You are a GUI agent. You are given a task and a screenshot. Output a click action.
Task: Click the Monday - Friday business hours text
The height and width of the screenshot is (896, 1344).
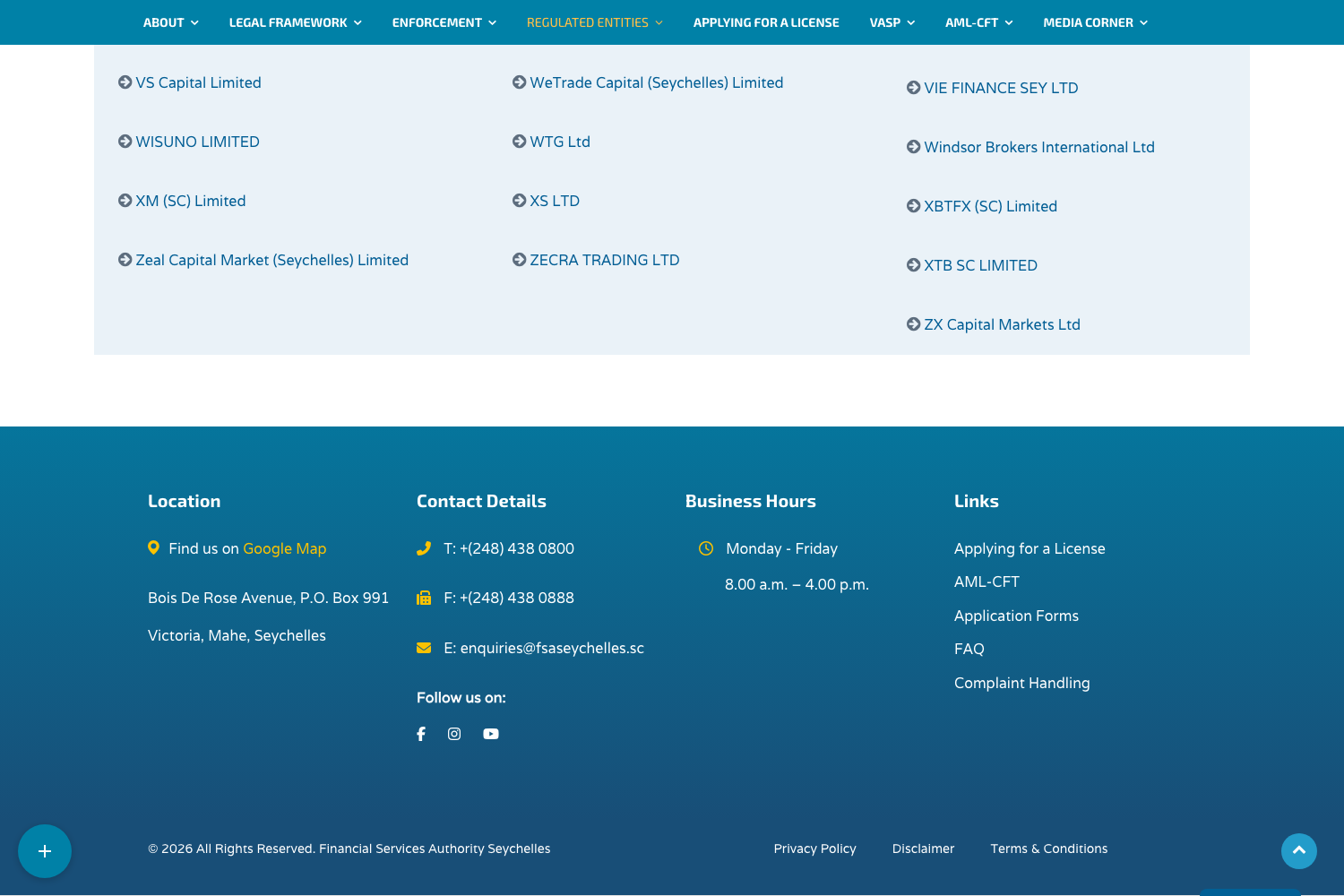(x=782, y=548)
